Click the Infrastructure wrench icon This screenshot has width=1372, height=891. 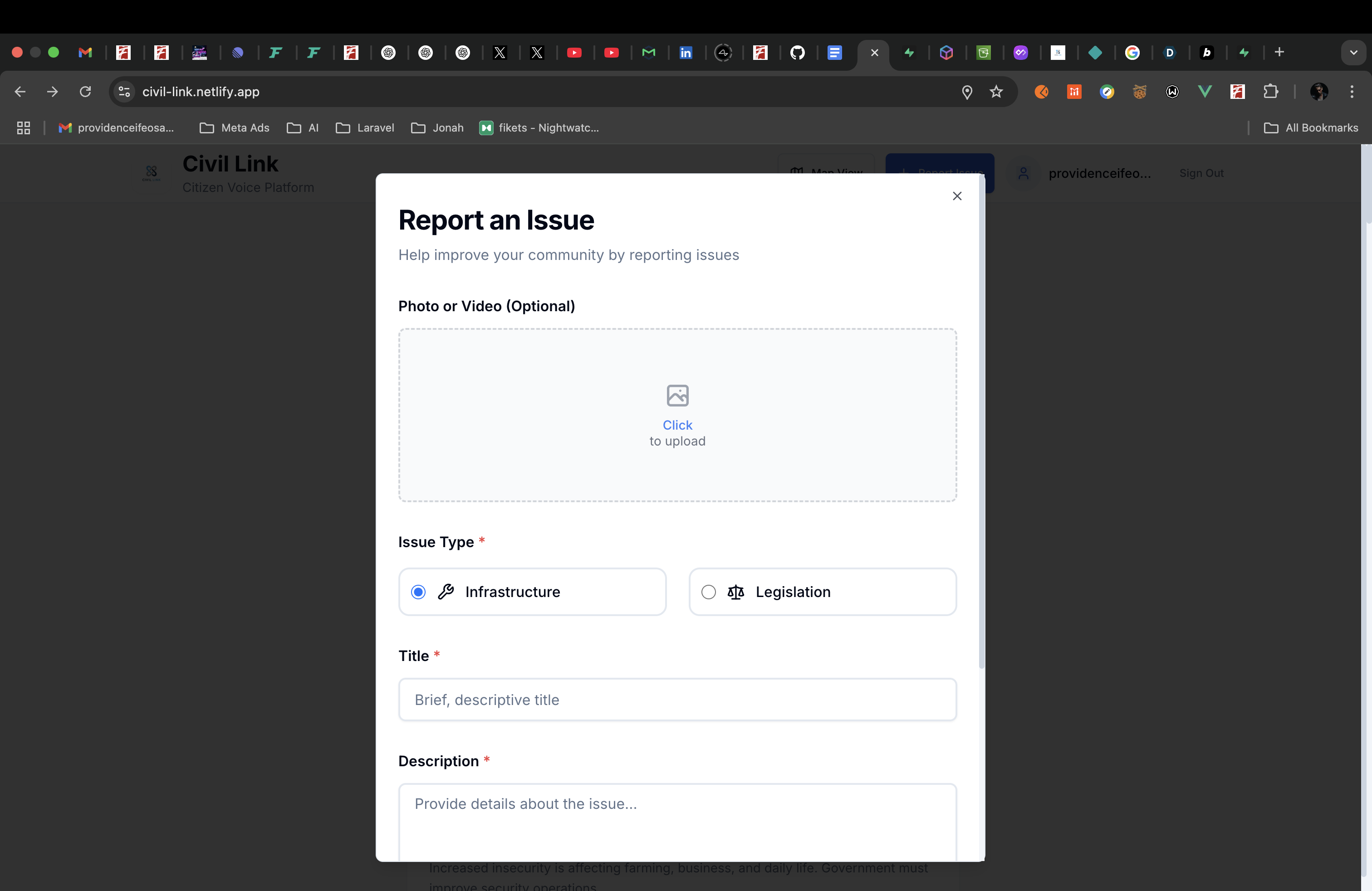click(x=446, y=592)
